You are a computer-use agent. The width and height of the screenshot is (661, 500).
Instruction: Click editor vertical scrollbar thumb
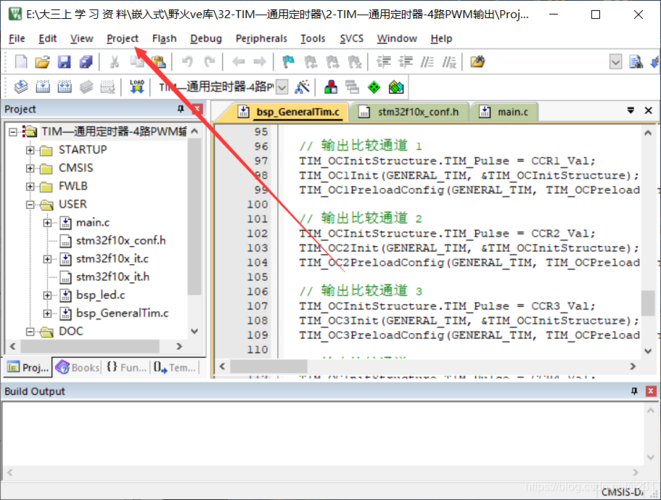[648, 303]
